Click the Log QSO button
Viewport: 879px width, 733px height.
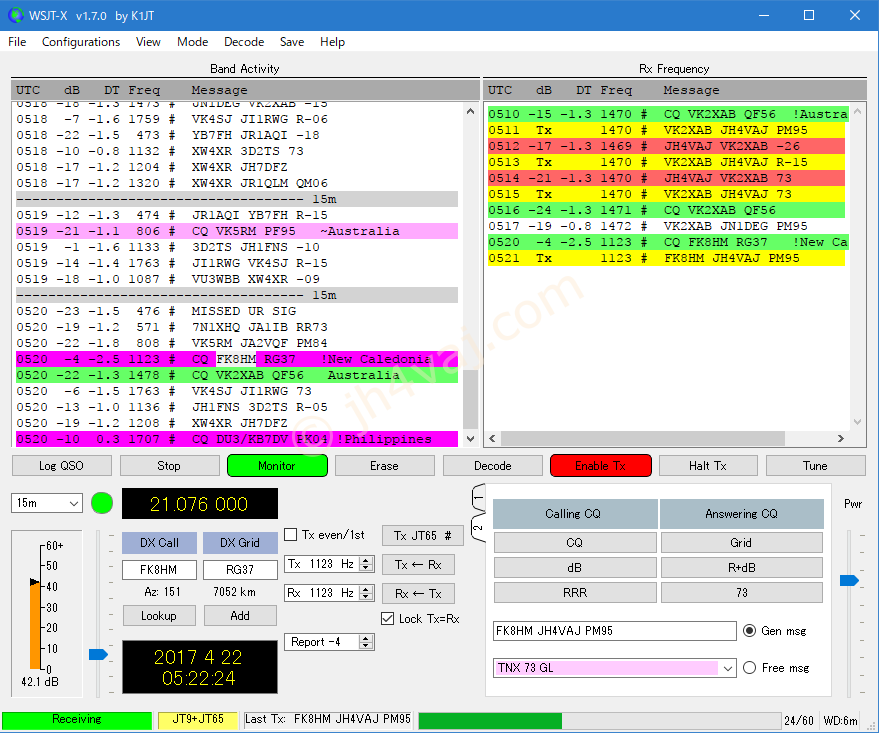(61, 466)
